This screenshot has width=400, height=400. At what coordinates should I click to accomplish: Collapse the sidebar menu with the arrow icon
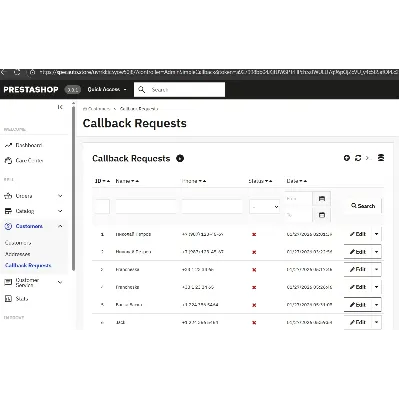[60, 107]
